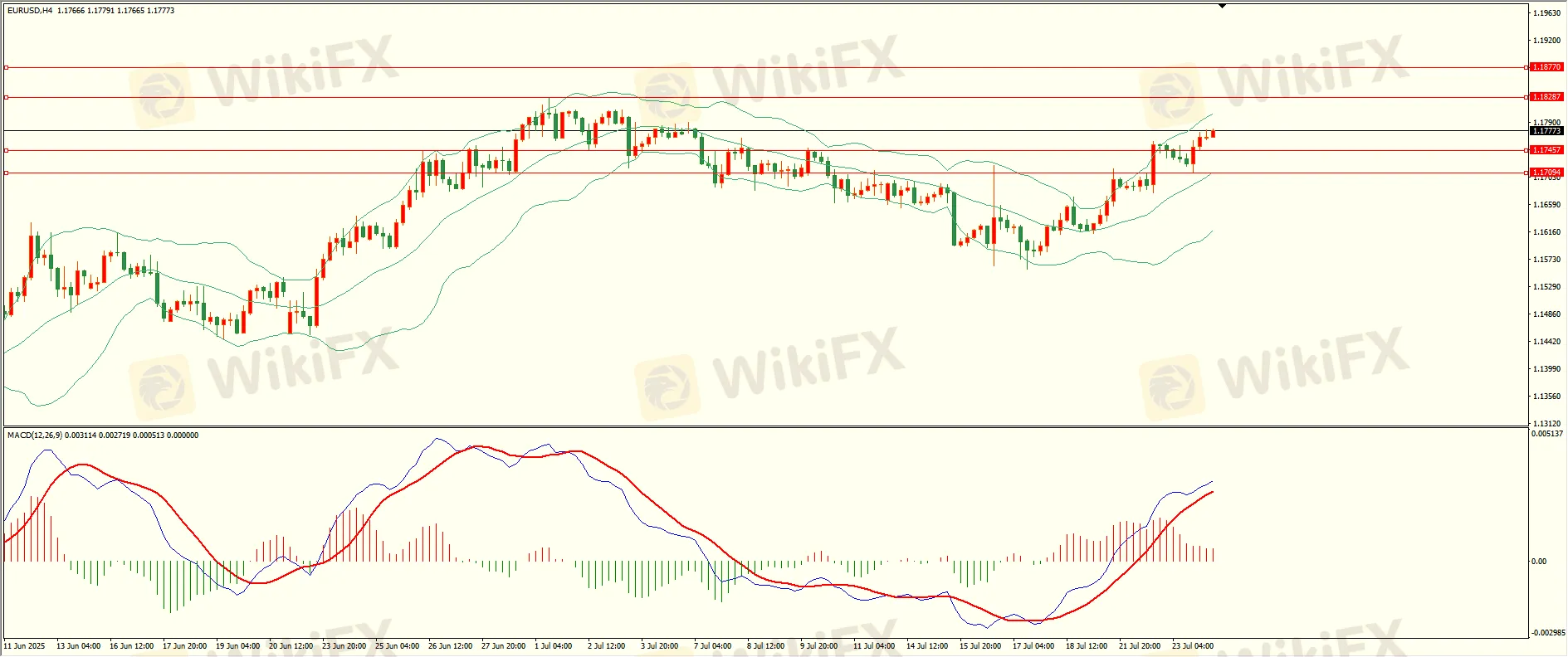Click the 1.15730 price scale value
The image size is (1568, 657).
pos(1546,259)
